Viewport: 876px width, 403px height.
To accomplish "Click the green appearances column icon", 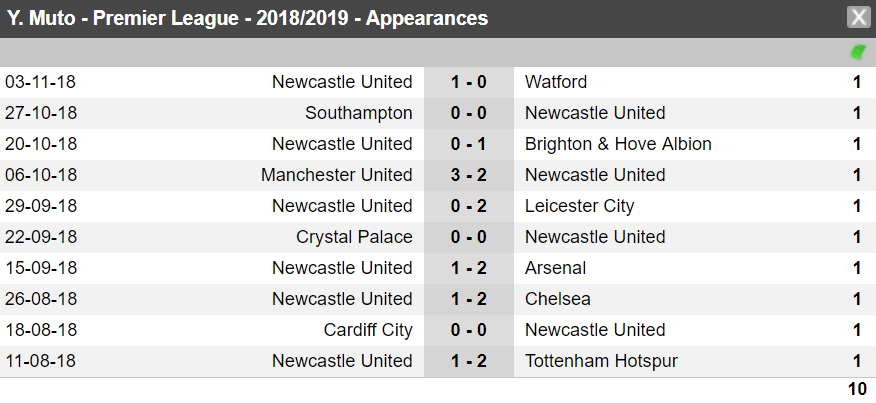I will pos(858,53).
